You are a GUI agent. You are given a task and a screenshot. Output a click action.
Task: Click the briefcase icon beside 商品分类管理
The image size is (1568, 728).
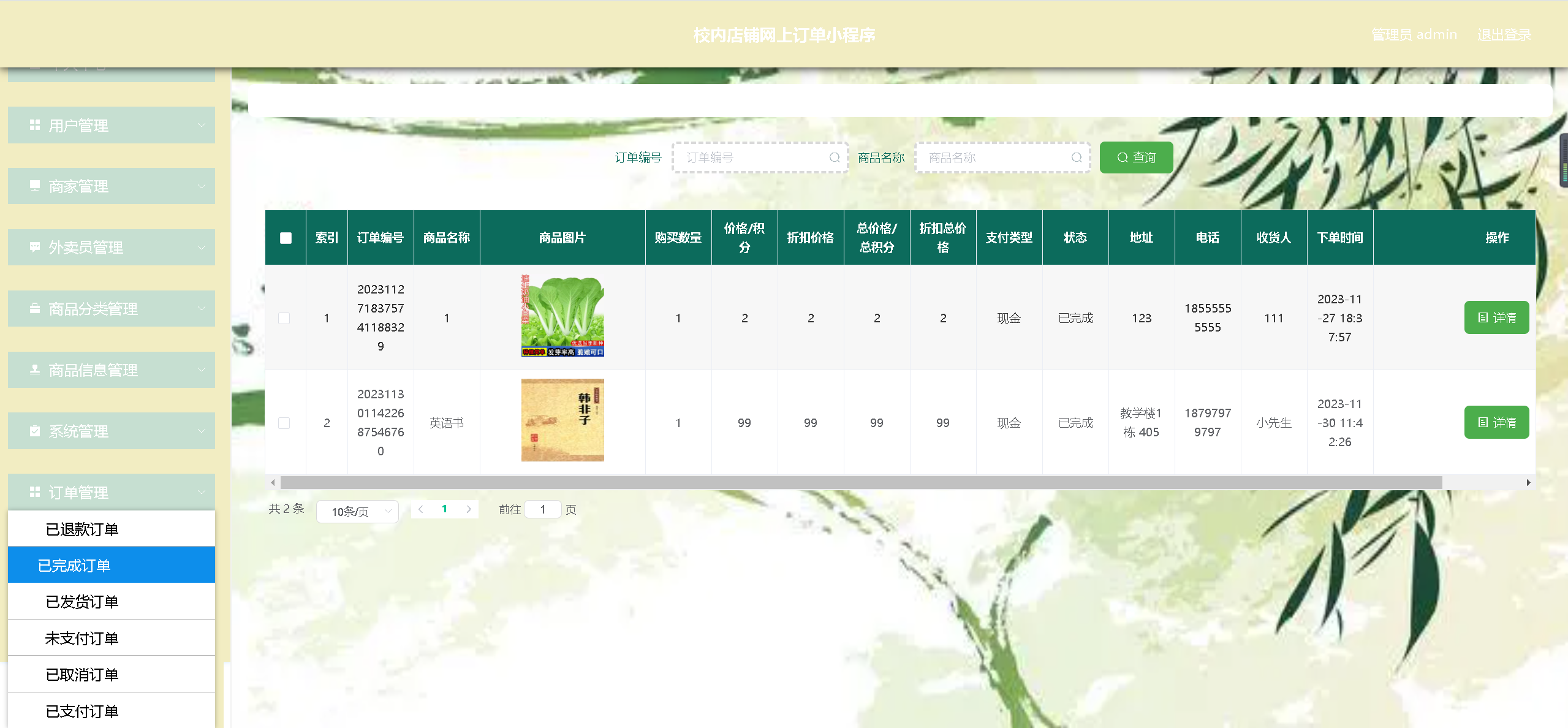pos(35,308)
